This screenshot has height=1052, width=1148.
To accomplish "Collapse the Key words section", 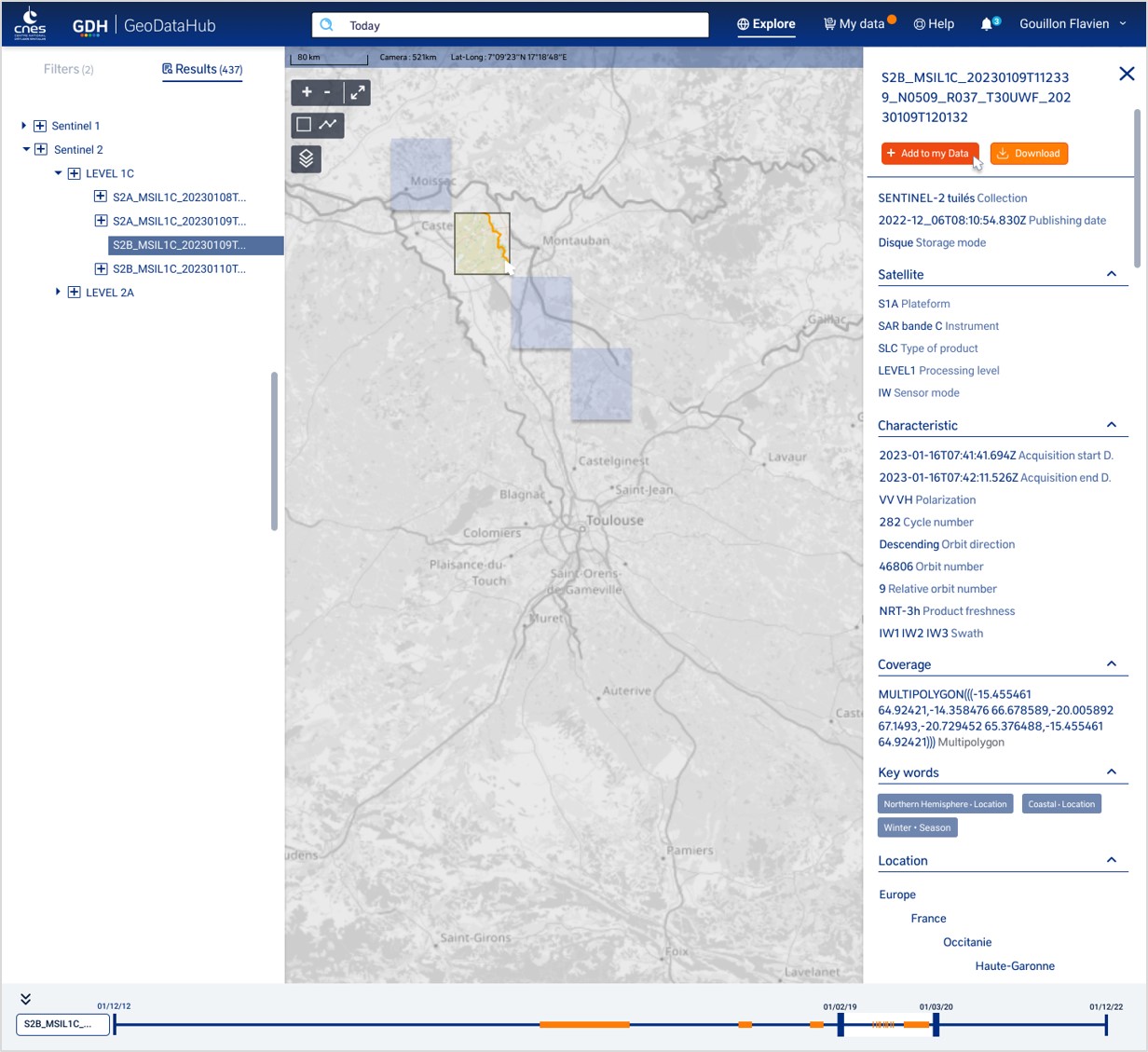I will (x=1111, y=772).
